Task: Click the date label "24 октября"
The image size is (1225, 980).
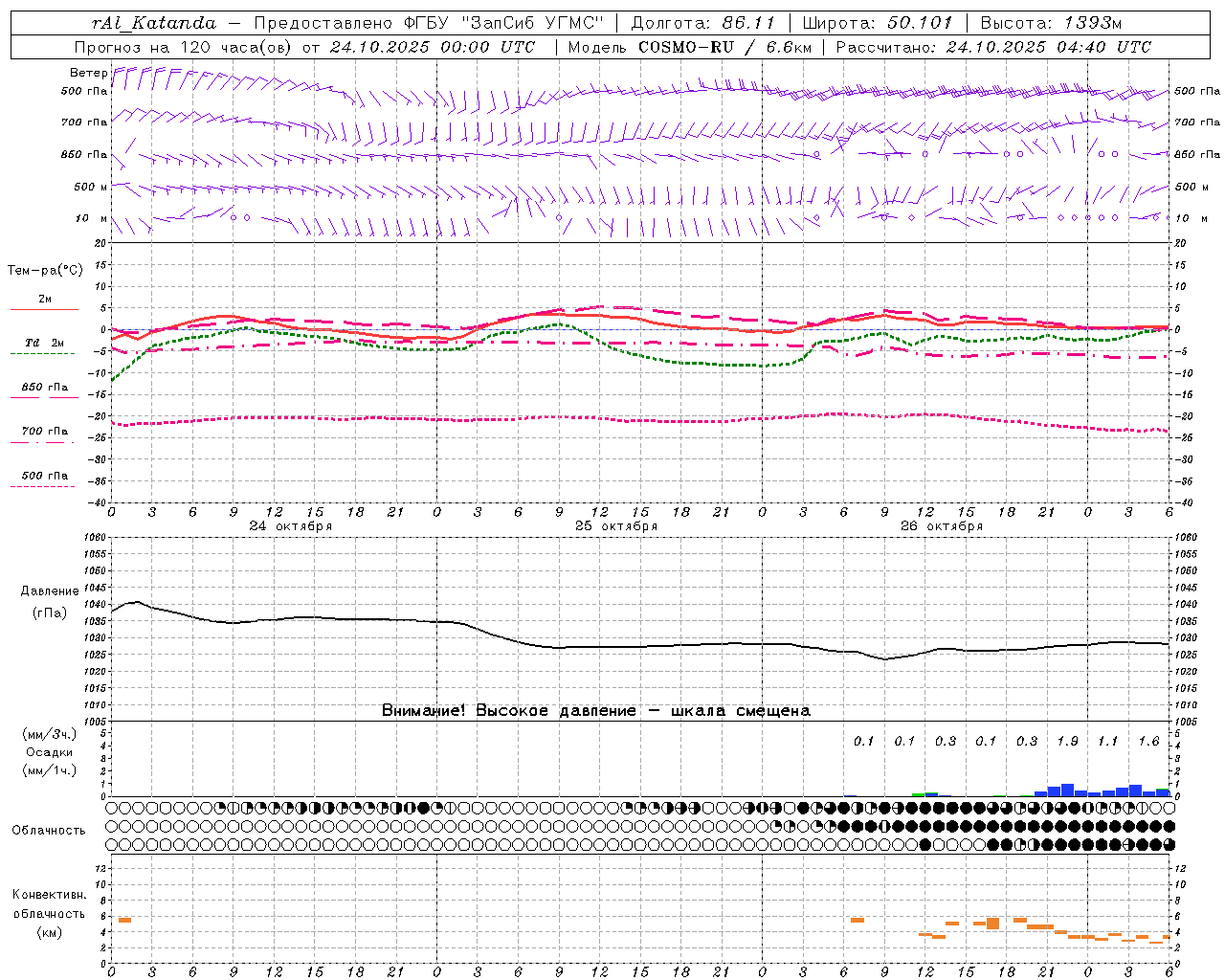Action: [291, 526]
